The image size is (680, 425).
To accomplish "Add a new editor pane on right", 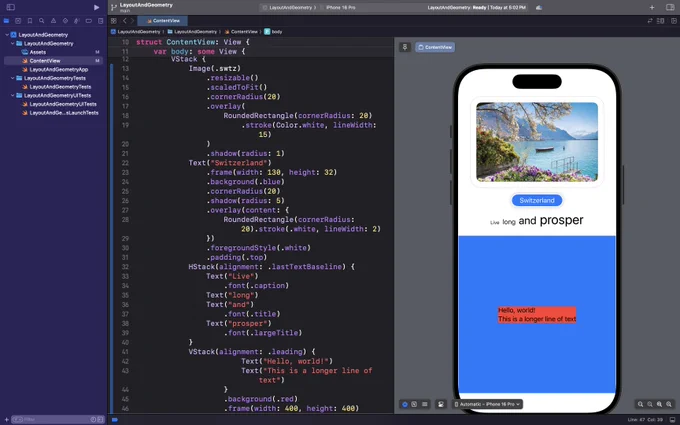I will click(673, 21).
